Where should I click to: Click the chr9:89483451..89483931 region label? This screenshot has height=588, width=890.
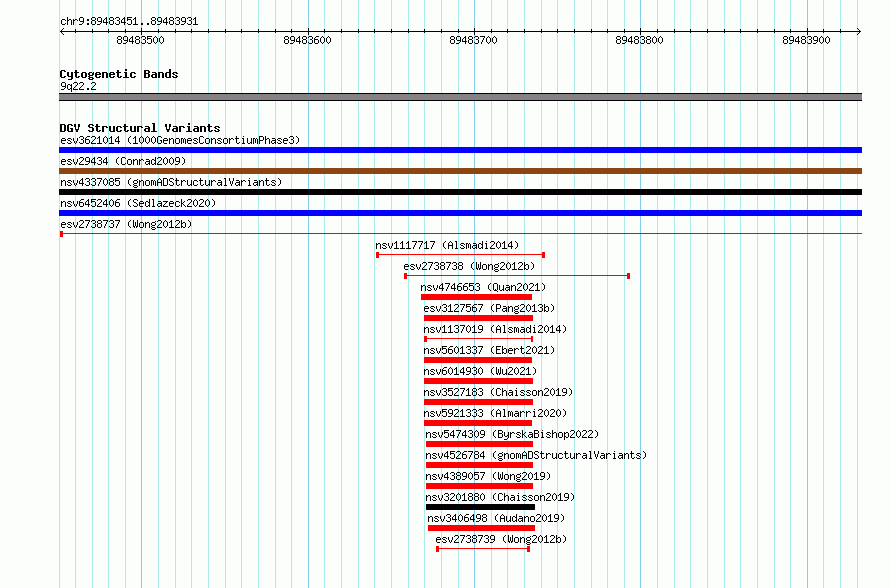tap(129, 22)
